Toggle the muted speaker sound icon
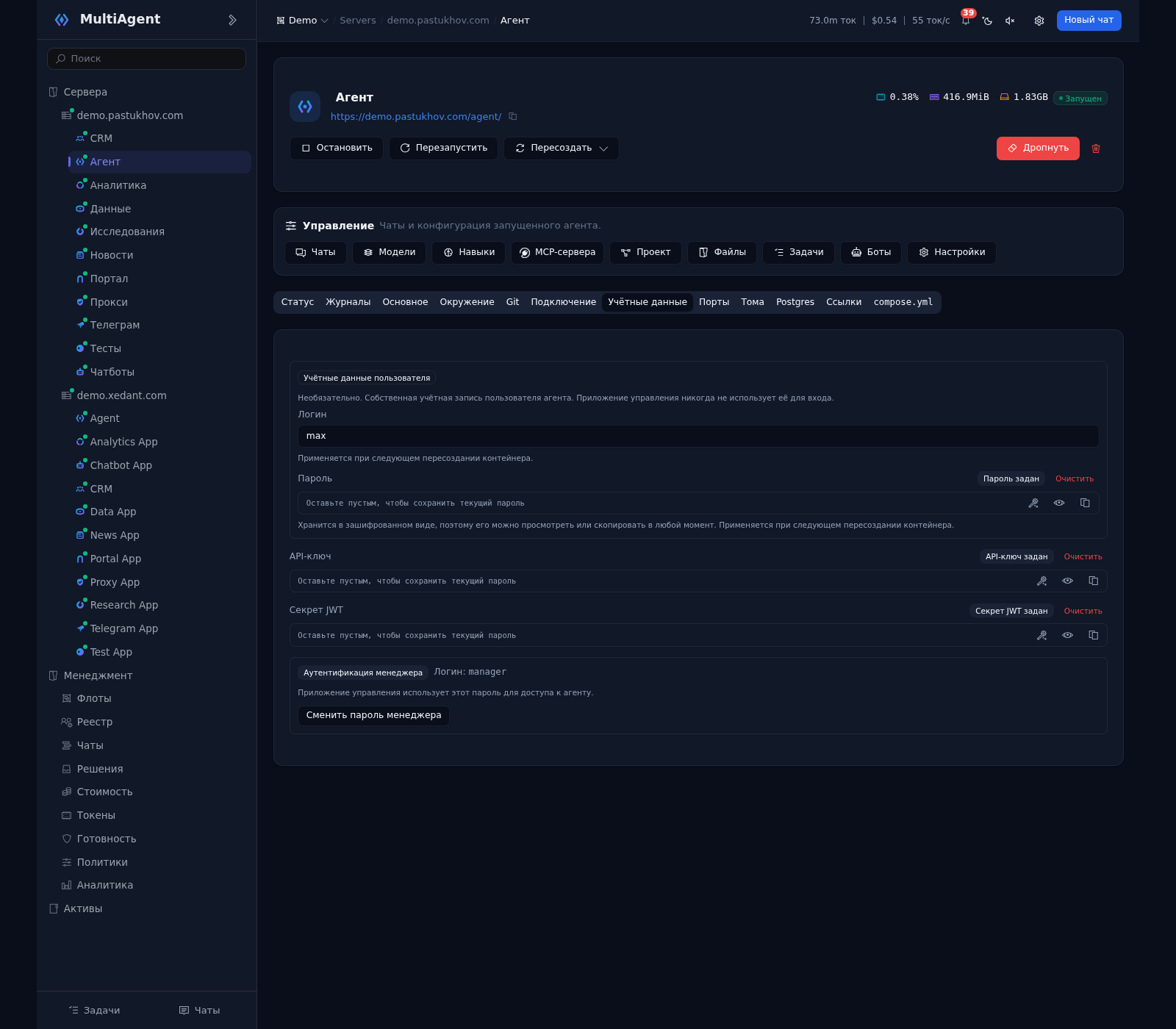 (1010, 21)
